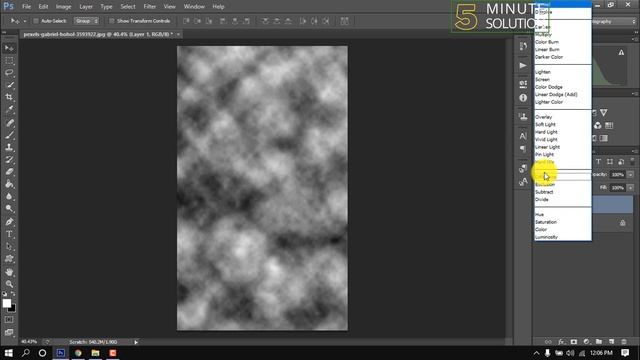The height and width of the screenshot is (360, 640).
Task: Open the Group dropdown in options bar
Action: [x=86, y=21]
